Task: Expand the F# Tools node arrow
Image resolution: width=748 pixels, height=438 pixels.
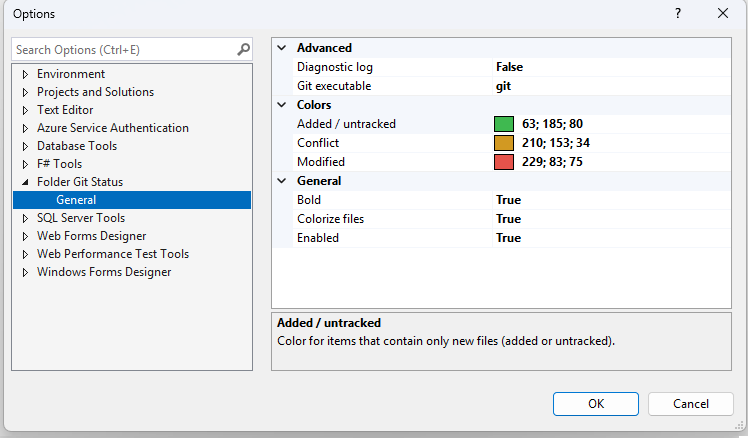Action: tap(25, 165)
